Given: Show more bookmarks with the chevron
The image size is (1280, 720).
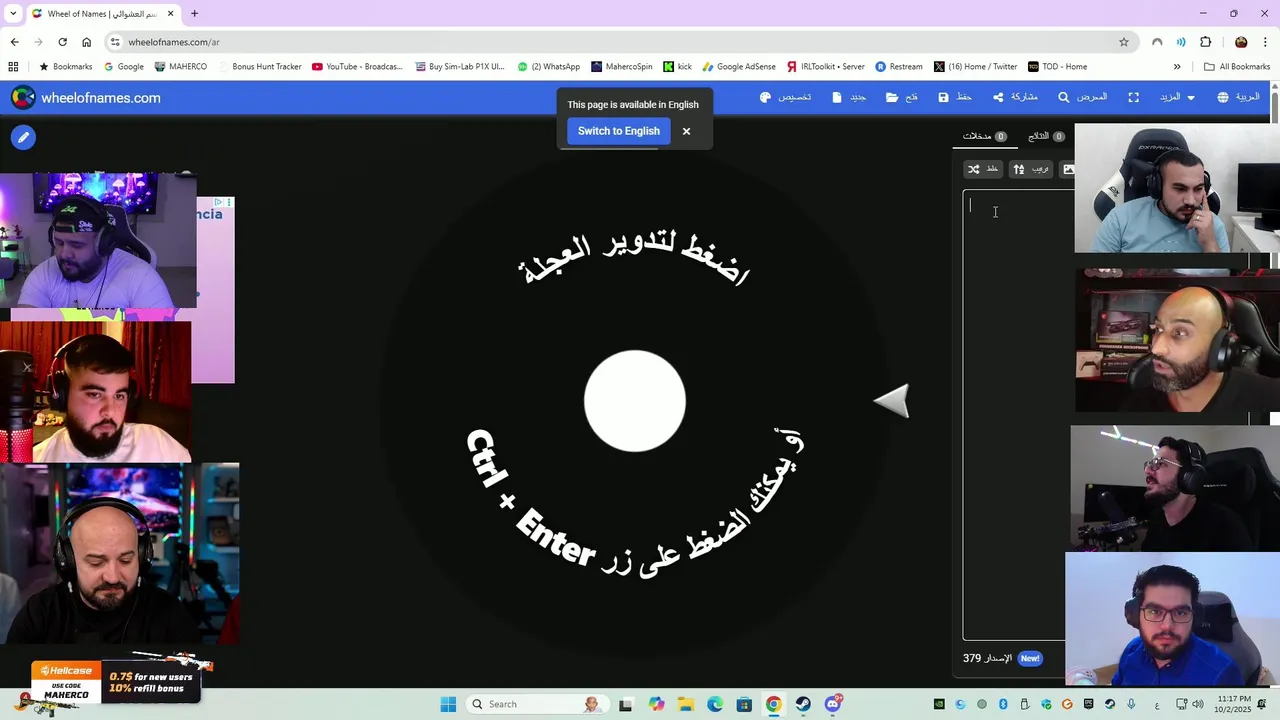Looking at the screenshot, I should coord(1177,67).
